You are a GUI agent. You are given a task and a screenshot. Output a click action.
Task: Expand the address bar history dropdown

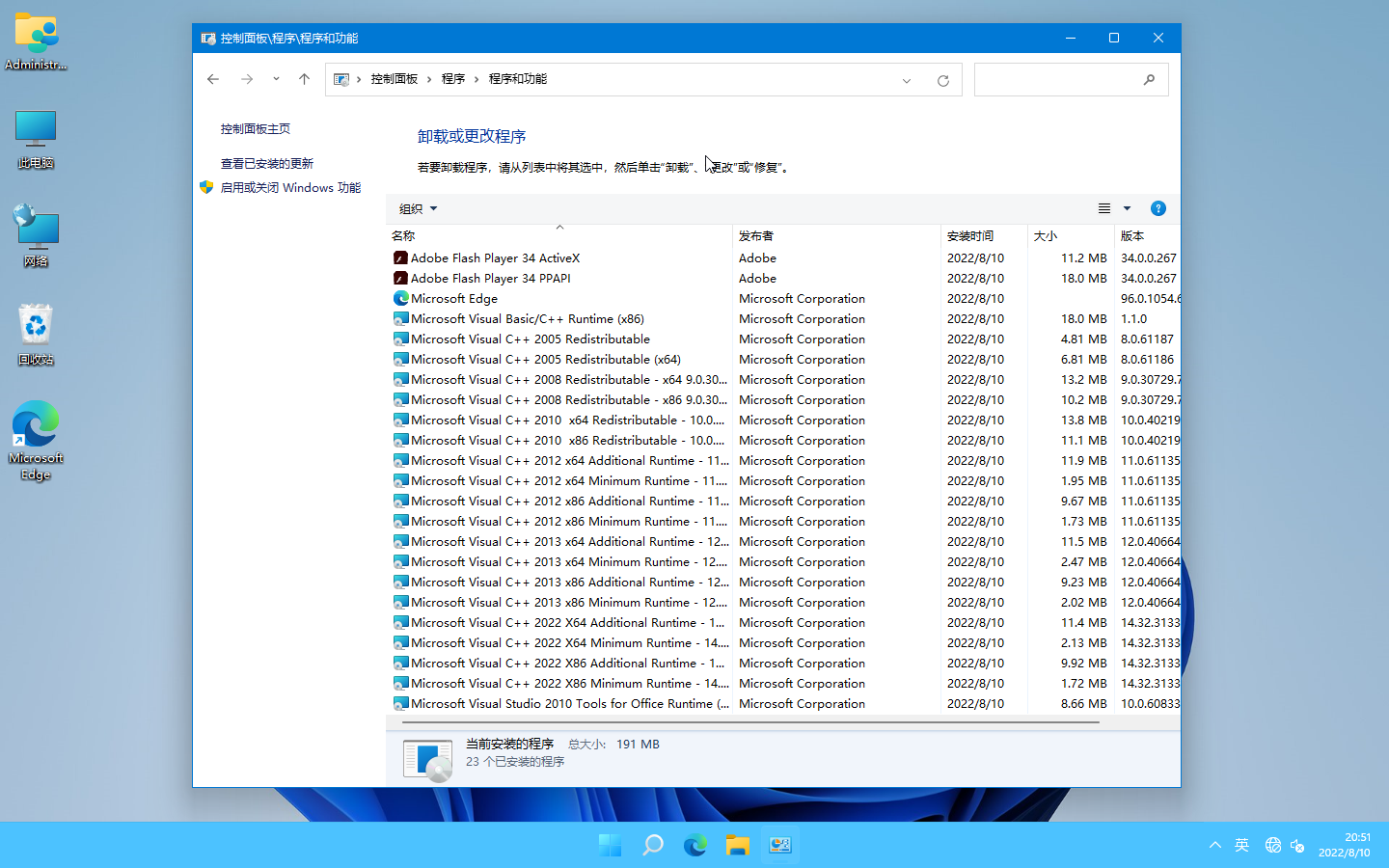pos(907,80)
